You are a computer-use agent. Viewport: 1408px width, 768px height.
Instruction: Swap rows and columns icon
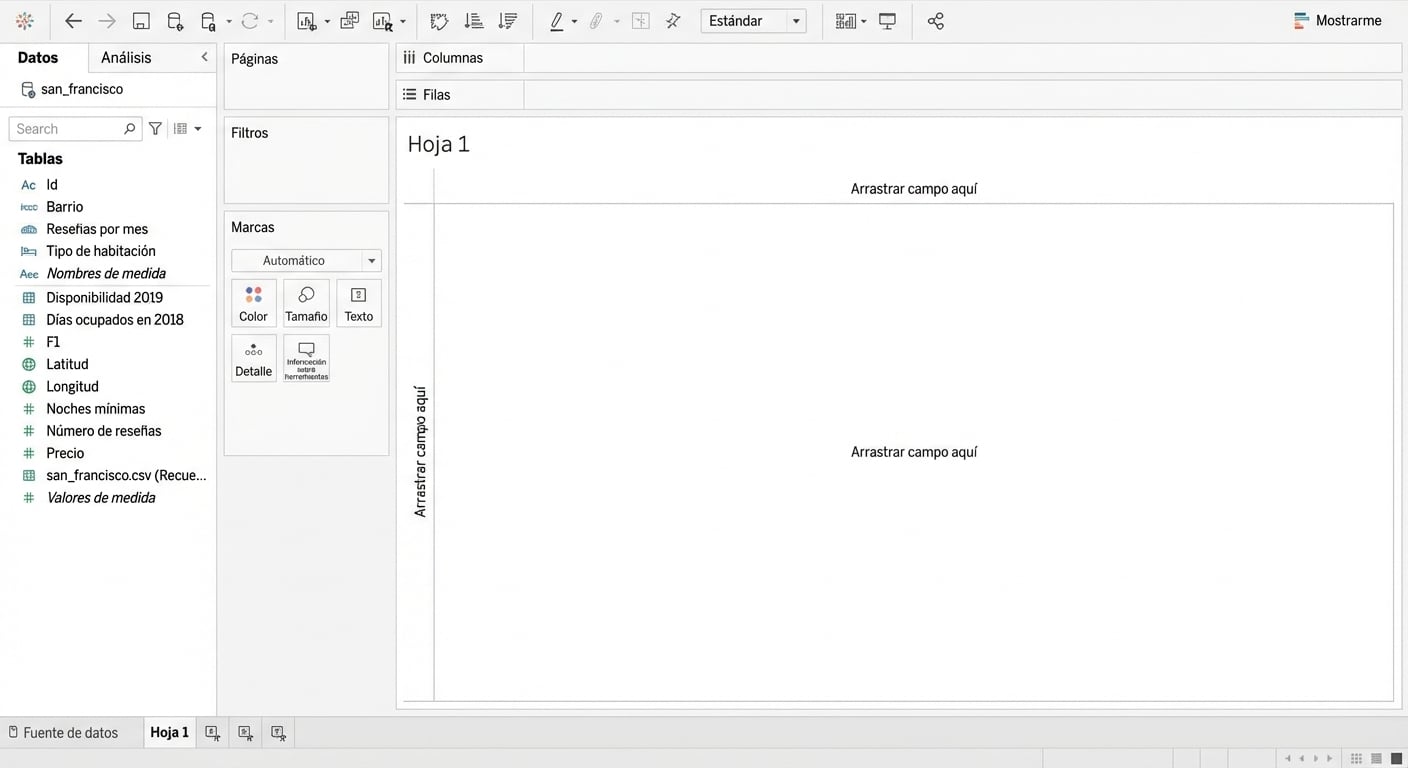(438, 21)
